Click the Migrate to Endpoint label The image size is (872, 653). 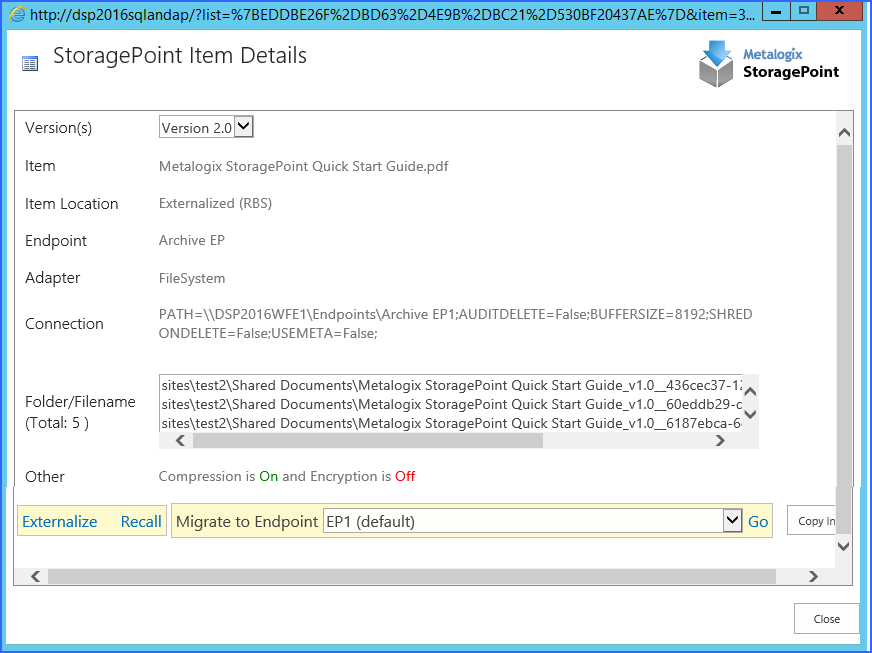coord(246,522)
